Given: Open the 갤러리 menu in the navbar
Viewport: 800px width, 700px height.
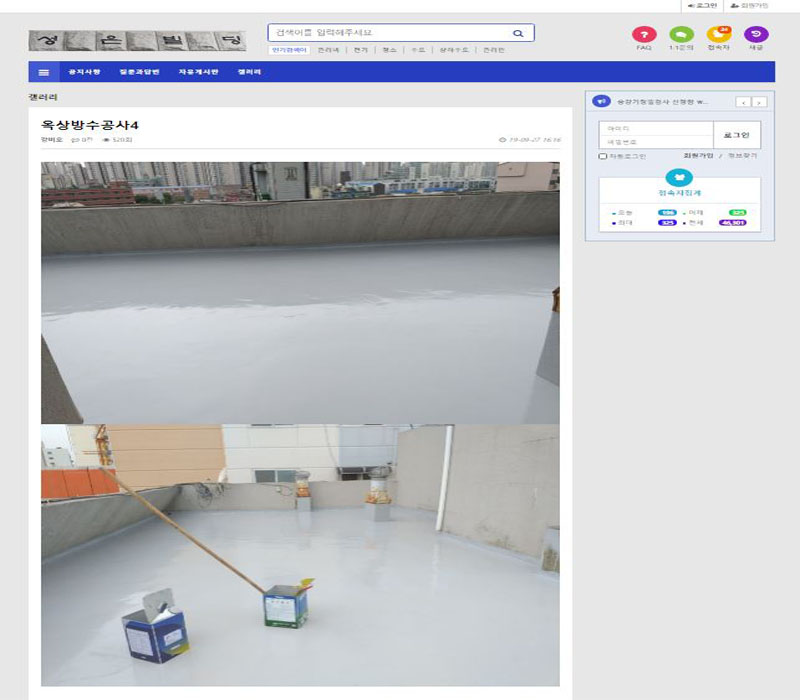Looking at the screenshot, I should [249, 72].
